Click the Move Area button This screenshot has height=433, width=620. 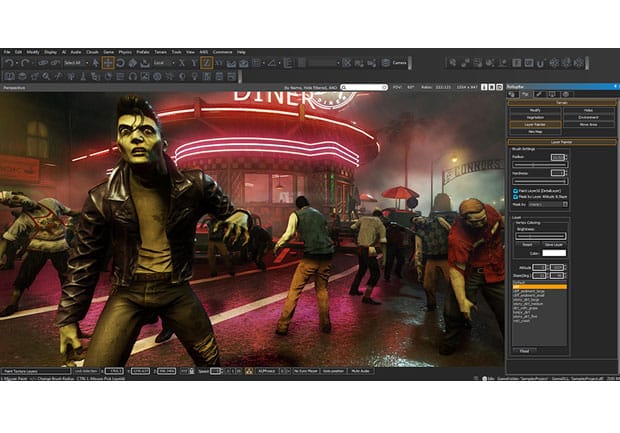click(x=588, y=125)
